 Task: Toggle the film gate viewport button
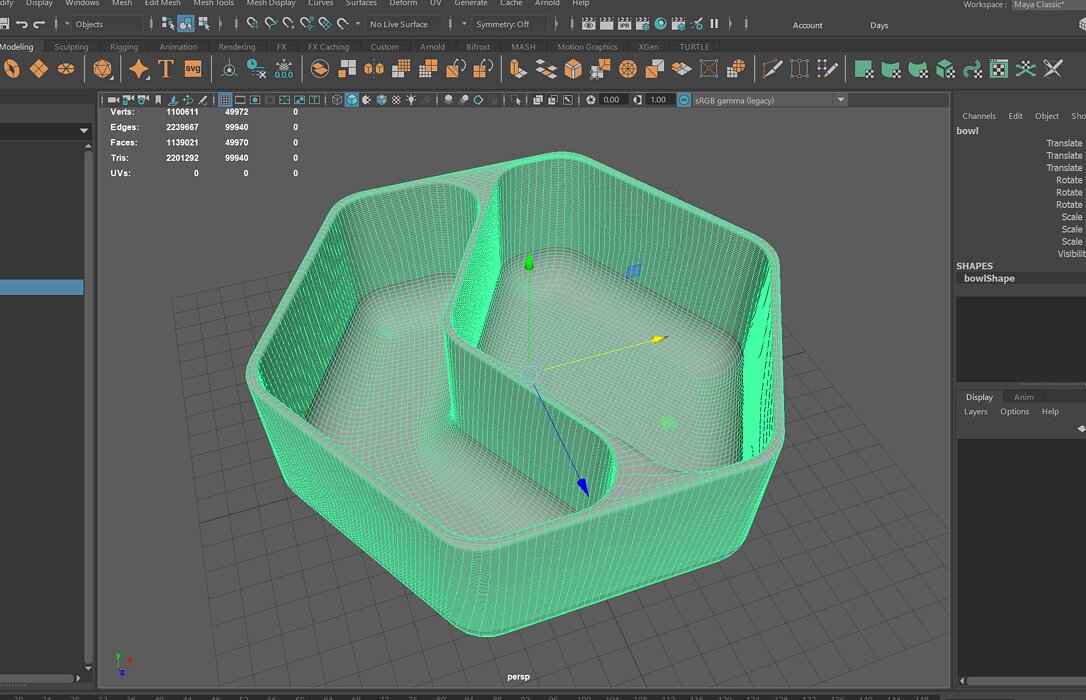point(240,100)
